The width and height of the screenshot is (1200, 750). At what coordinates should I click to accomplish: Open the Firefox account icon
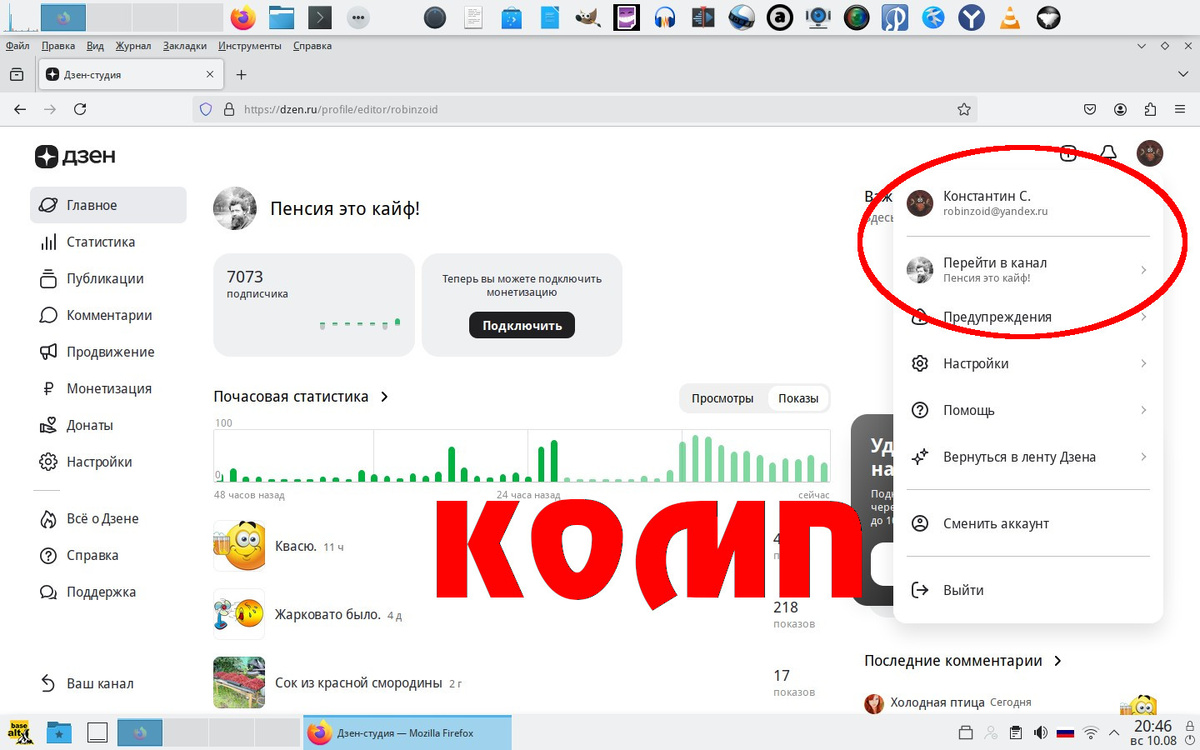coord(1121,110)
